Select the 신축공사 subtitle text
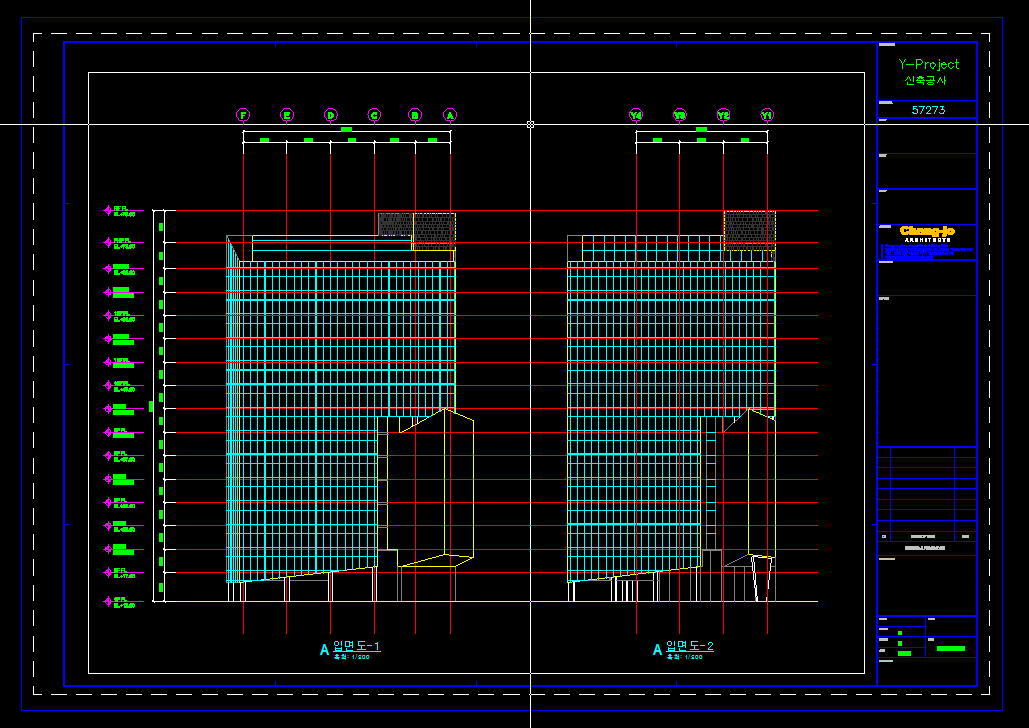 tap(925, 81)
